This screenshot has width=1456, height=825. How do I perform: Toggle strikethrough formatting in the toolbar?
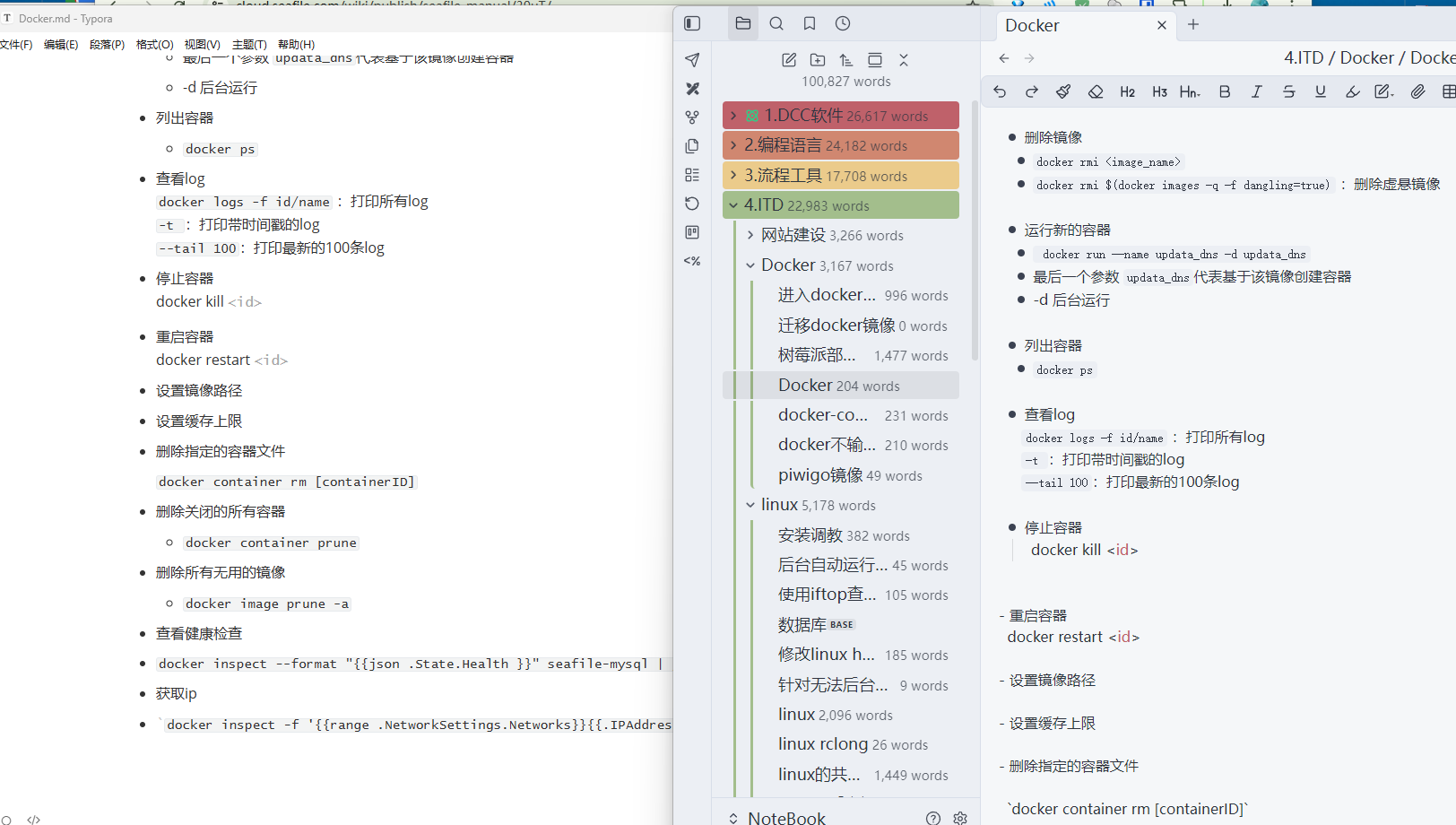click(1288, 91)
